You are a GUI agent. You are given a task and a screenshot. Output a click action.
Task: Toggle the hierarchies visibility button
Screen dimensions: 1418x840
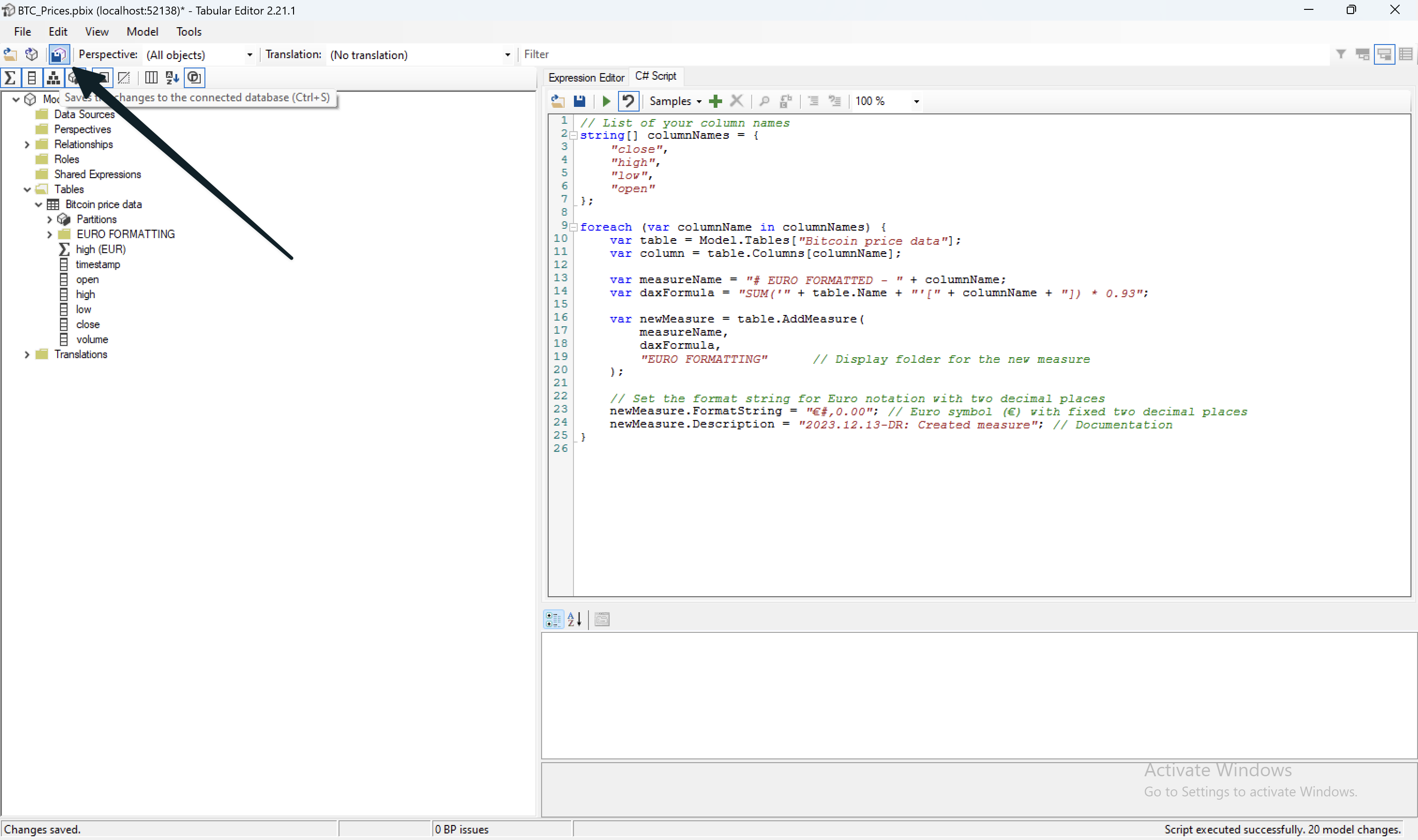pyautogui.click(x=53, y=77)
